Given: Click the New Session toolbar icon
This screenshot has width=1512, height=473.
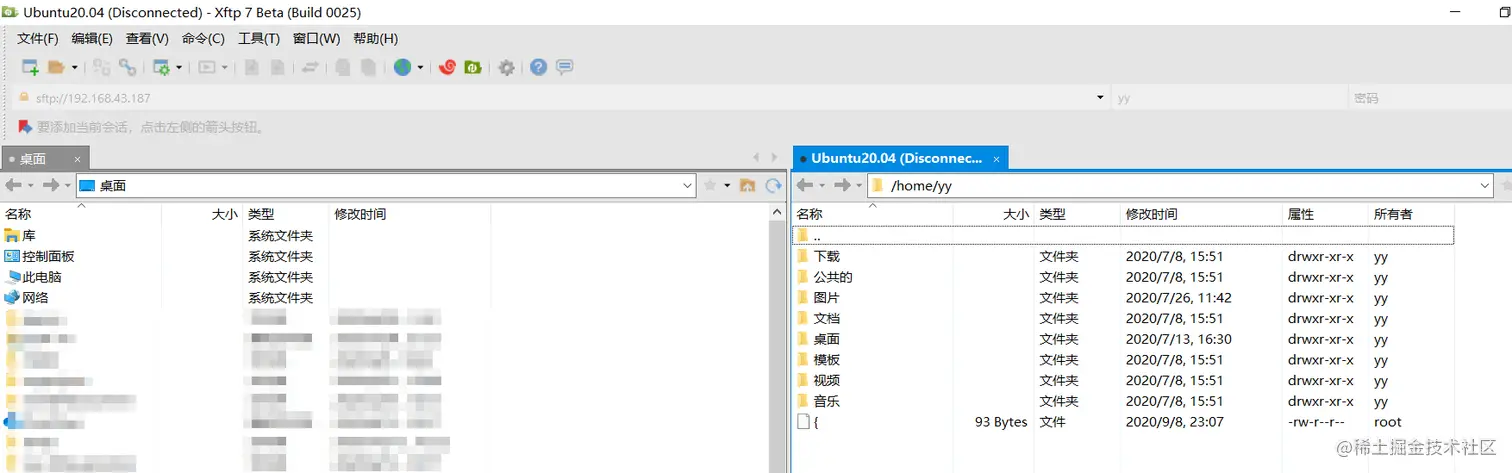Looking at the screenshot, I should pyautogui.click(x=31, y=67).
